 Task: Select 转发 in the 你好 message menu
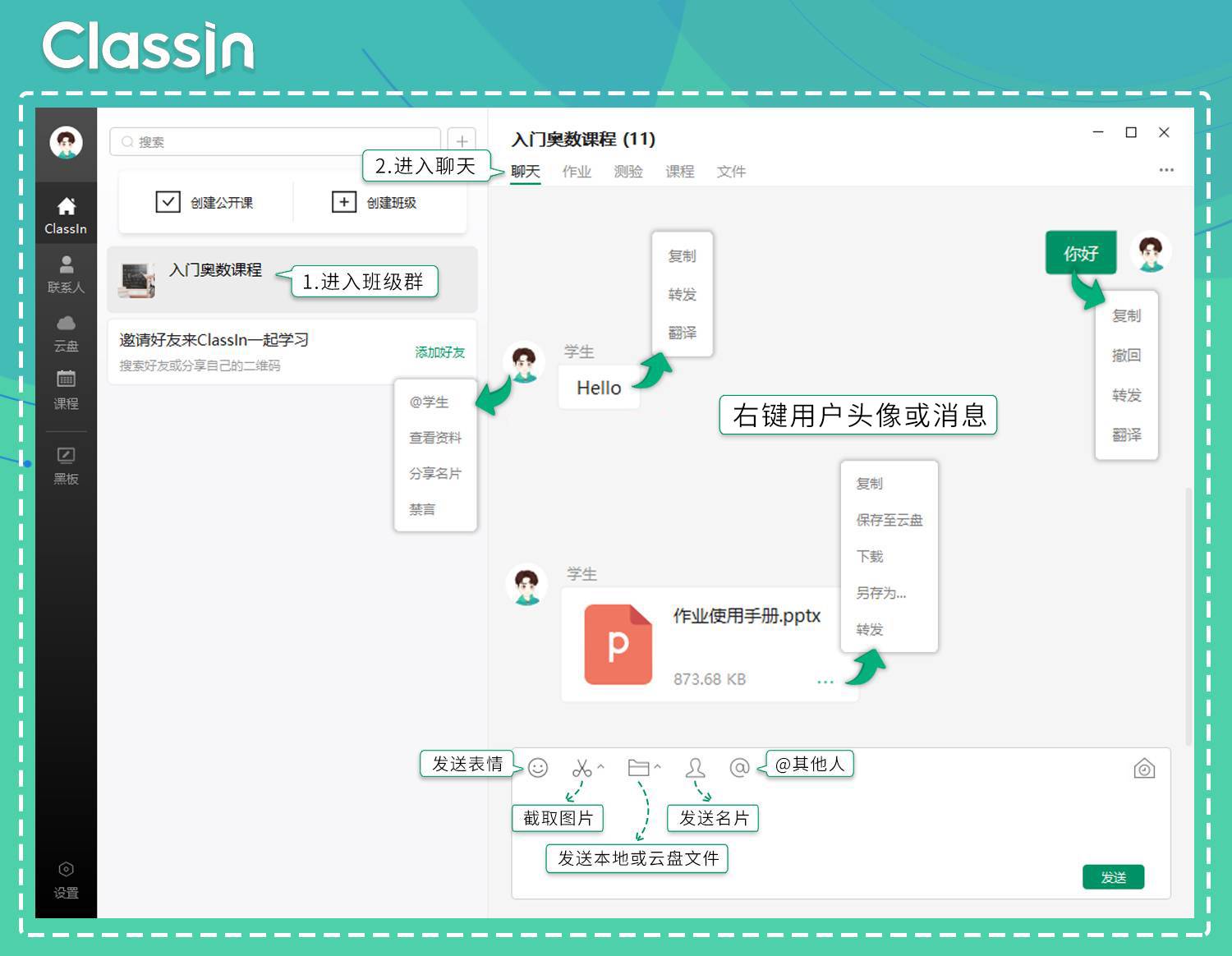pos(1127,395)
